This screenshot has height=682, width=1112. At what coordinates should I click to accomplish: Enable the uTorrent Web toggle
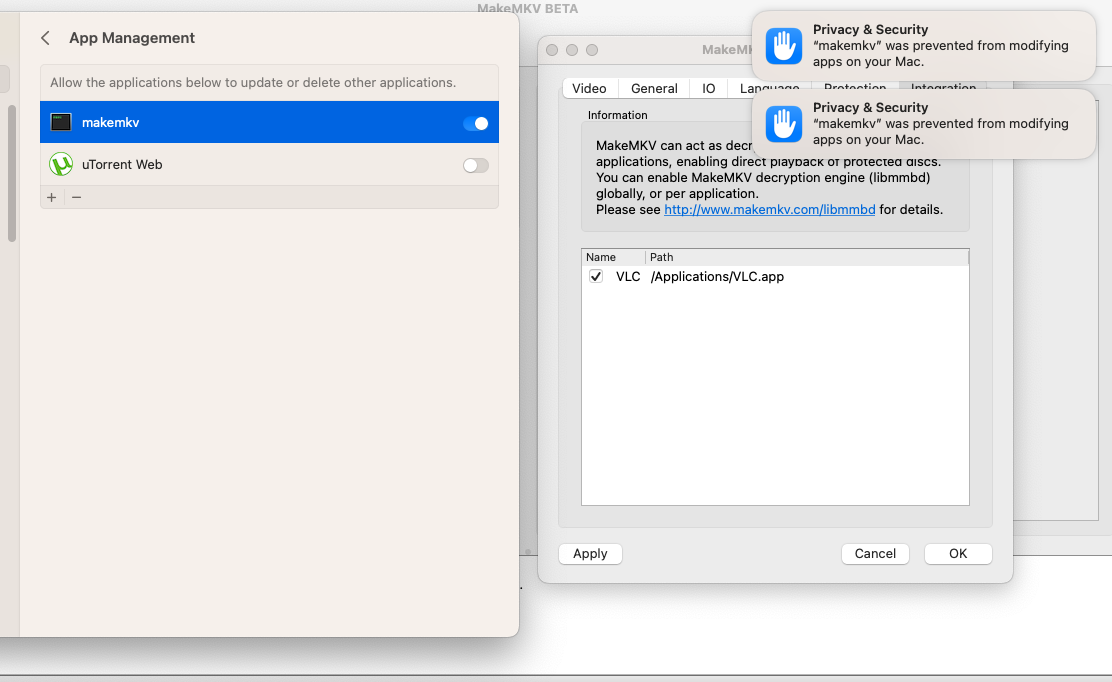tap(476, 165)
